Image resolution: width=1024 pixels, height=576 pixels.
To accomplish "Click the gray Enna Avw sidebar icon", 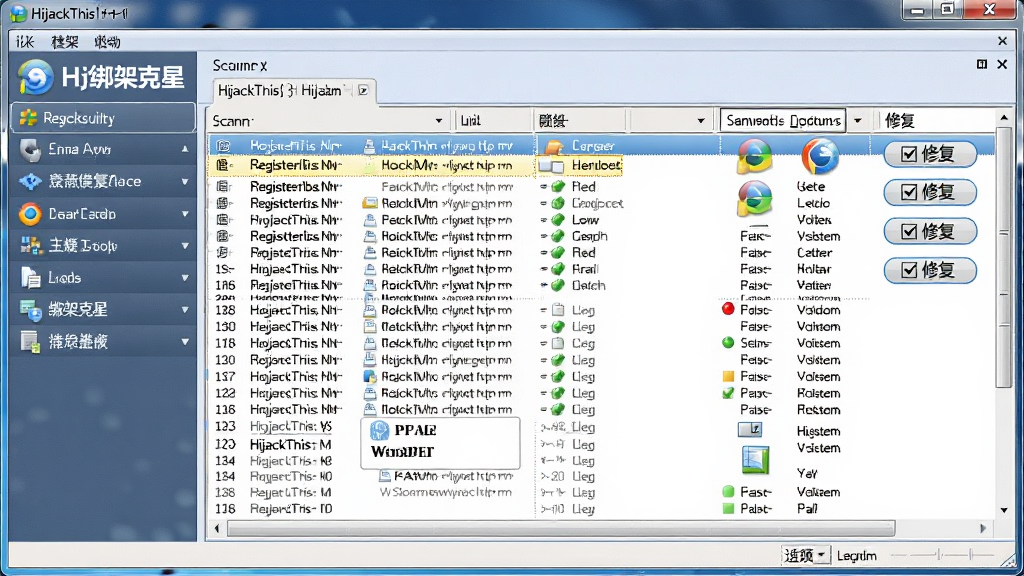I will coord(30,150).
